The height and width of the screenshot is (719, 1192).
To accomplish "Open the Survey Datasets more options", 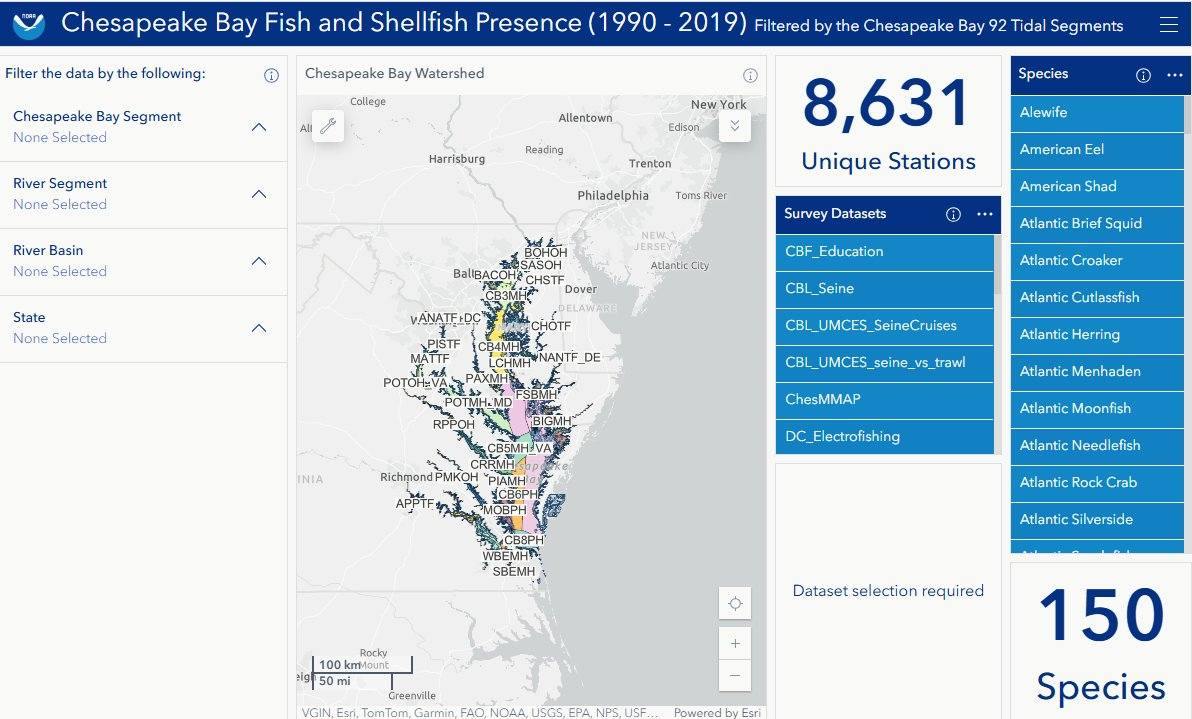I will [x=984, y=214].
